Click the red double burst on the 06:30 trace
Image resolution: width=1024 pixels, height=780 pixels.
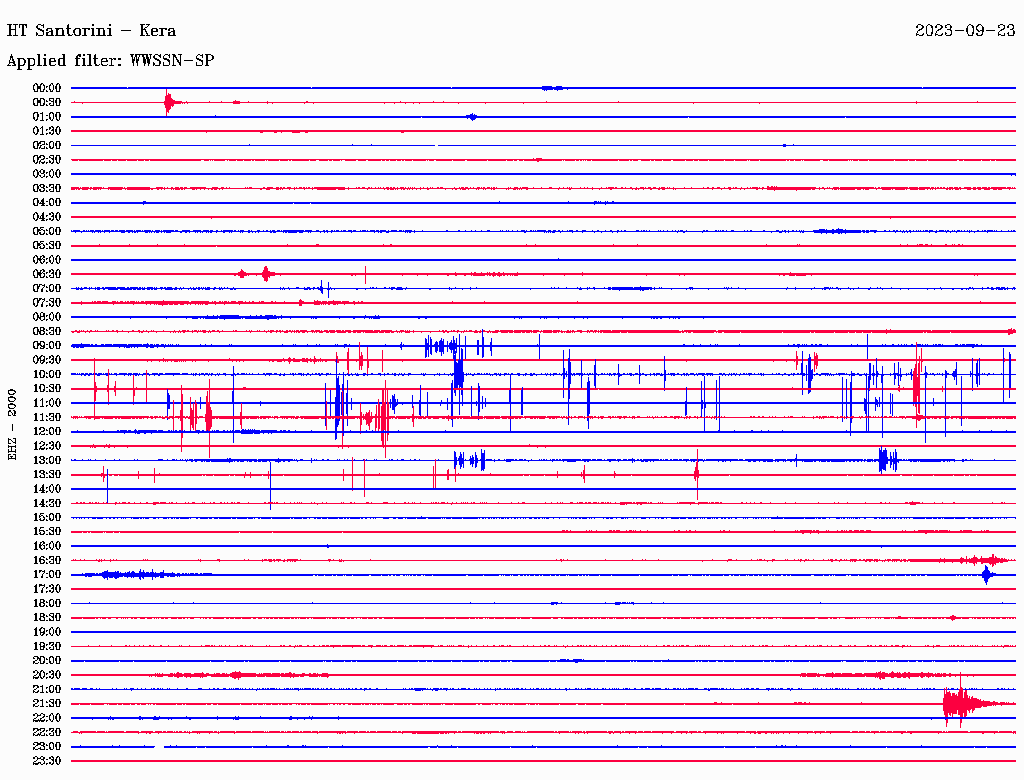point(255,274)
